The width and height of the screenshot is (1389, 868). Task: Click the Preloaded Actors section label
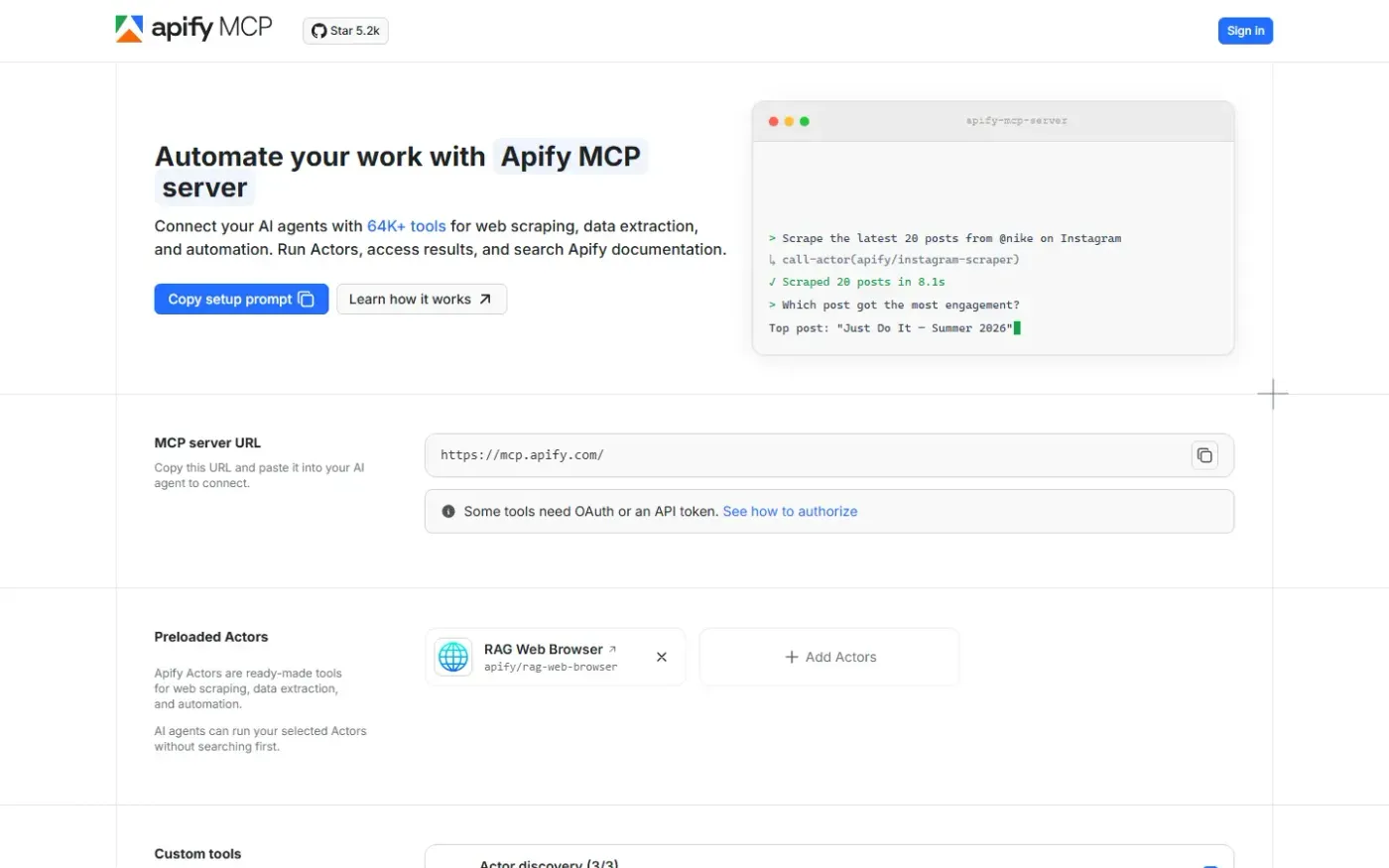point(211,637)
